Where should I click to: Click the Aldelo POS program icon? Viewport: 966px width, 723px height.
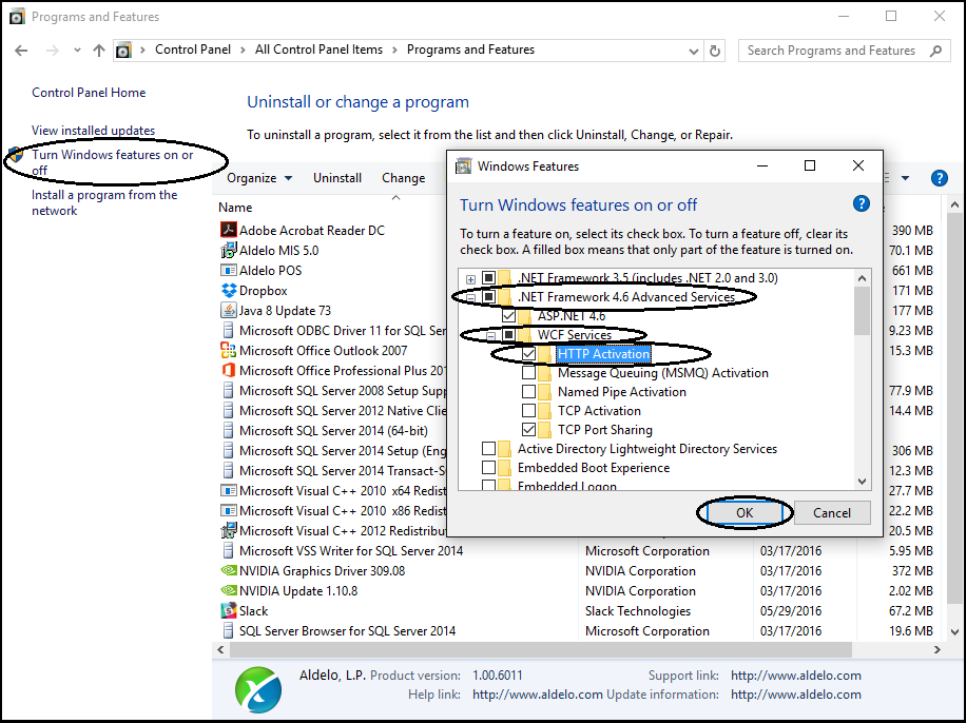tap(229, 270)
